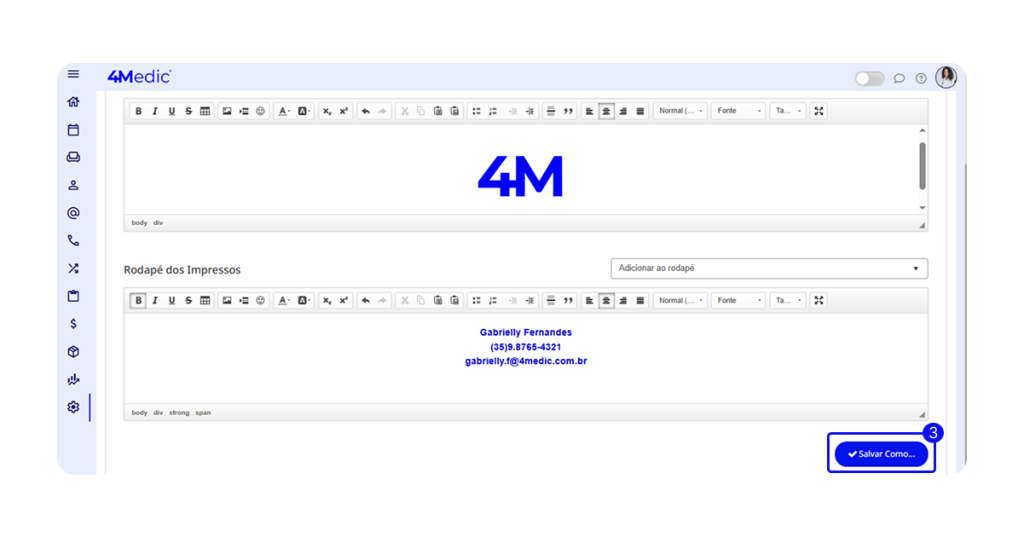This screenshot has width=1024, height=537.
Task: Click the help question mark icon
Action: [x=921, y=78]
